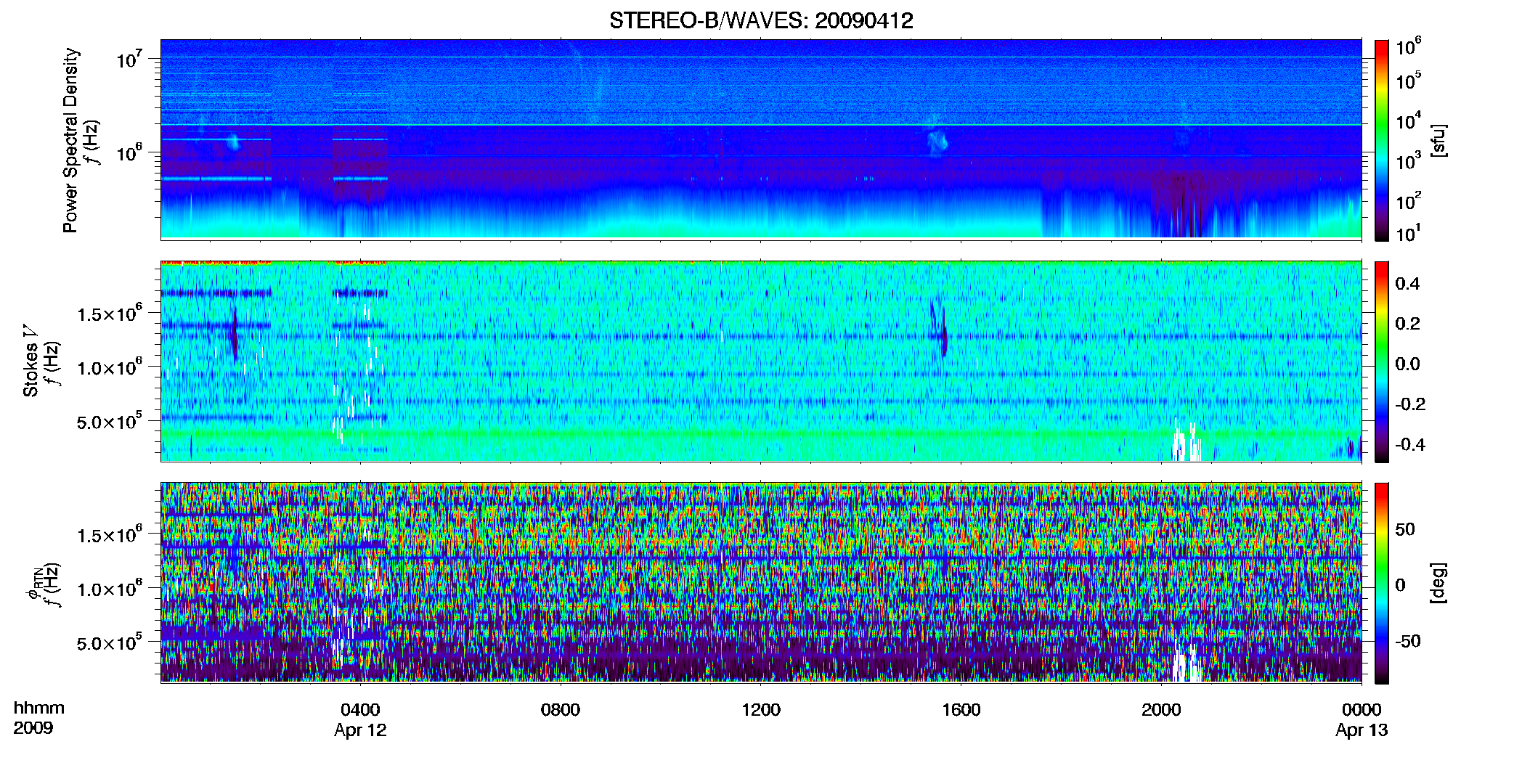Viewport: 1522px width, 784px height.
Task: Click the 10^6 frequency tick of the top panel
Action: pos(130,152)
